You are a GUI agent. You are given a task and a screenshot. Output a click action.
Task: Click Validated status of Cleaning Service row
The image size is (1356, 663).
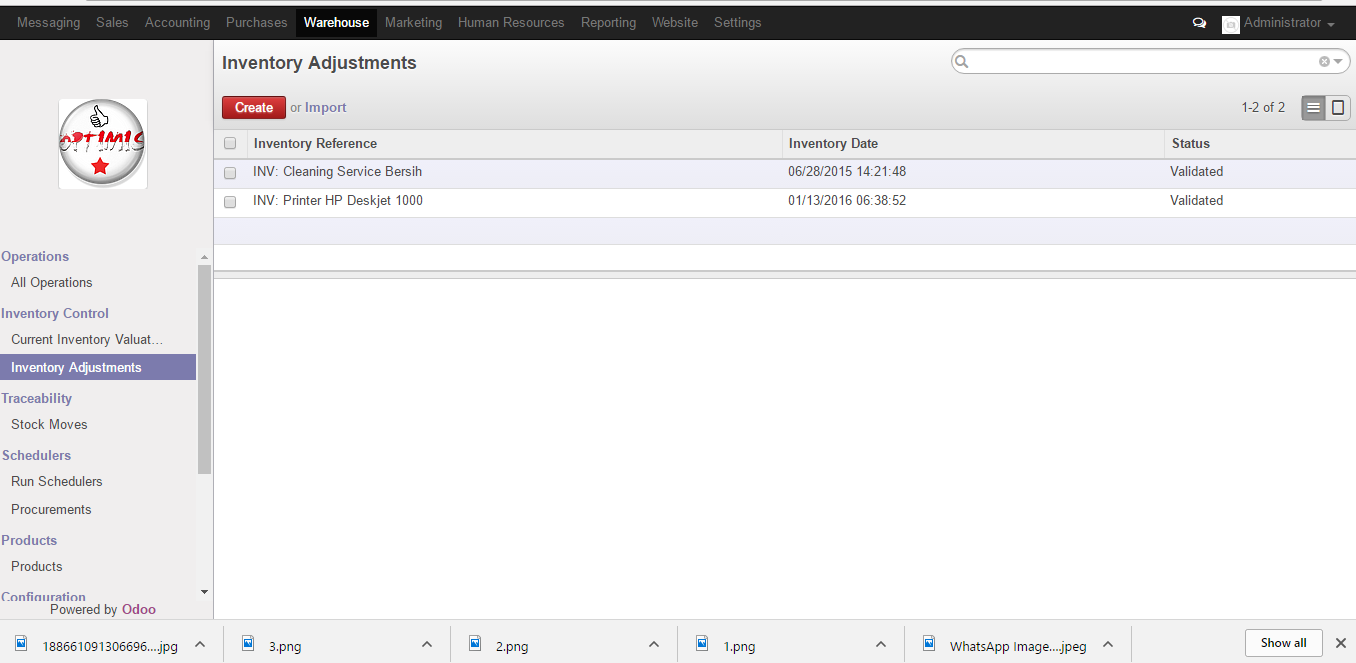tap(1197, 172)
